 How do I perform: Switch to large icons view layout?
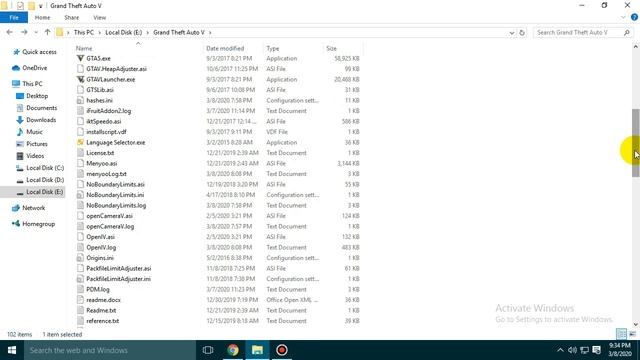(x=632, y=334)
